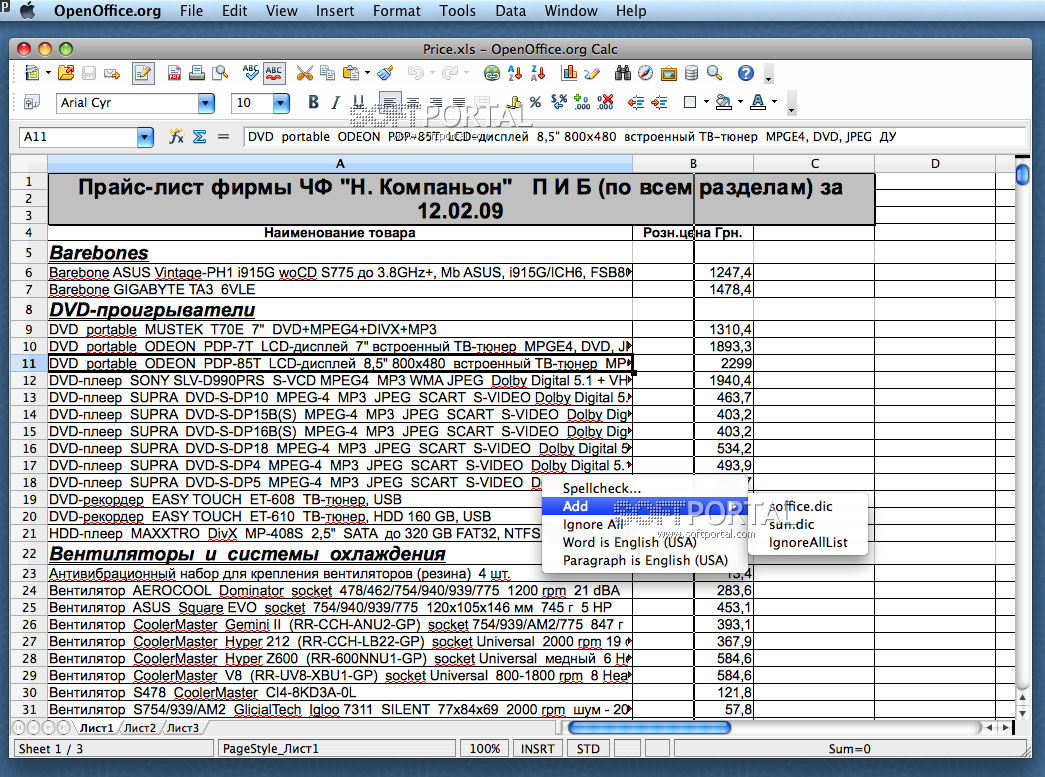Image resolution: width=1045 pixels, height=777 pixels.
Task: Add word to IgnoreAllList
Action: coord(808,542)
